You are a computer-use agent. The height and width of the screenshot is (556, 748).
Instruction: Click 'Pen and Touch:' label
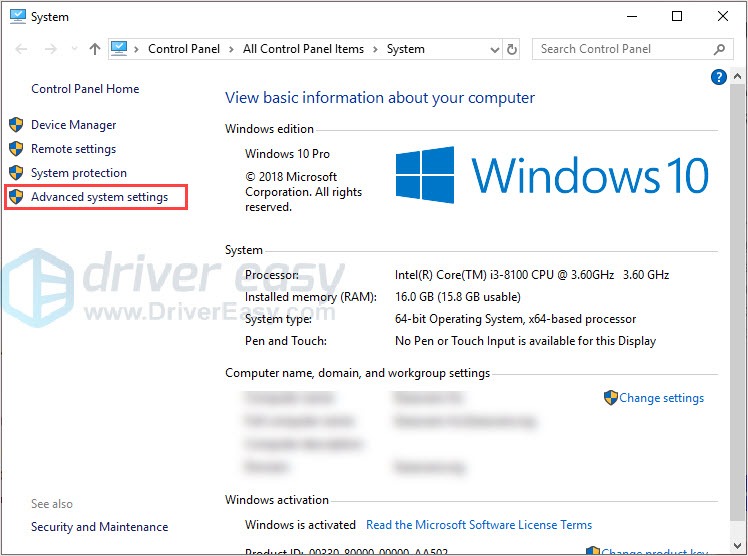click(286, 340)
